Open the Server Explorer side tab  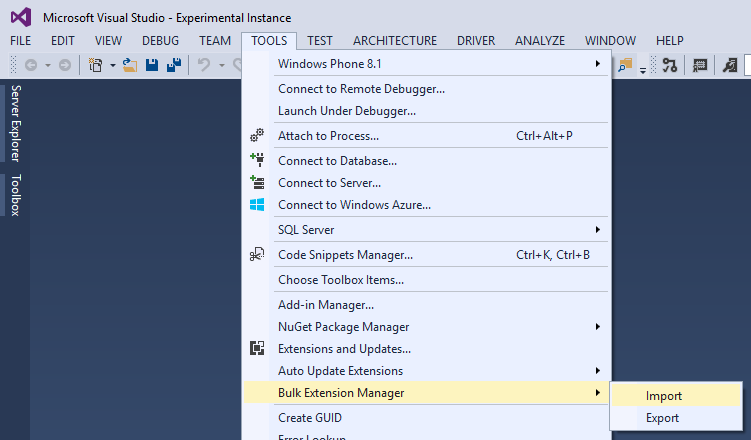tap(15, 124)
